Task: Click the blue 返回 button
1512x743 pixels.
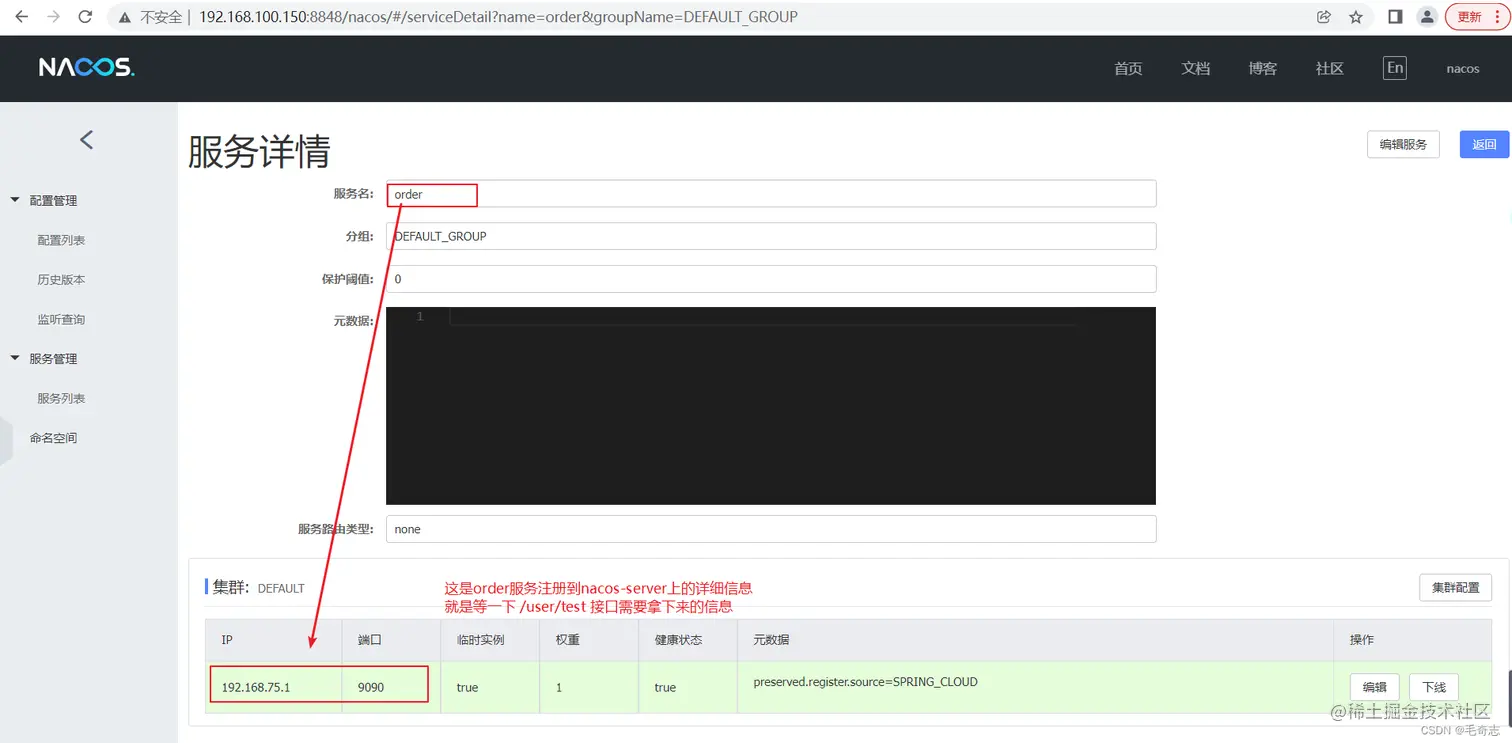Action: pos(1484,144)
